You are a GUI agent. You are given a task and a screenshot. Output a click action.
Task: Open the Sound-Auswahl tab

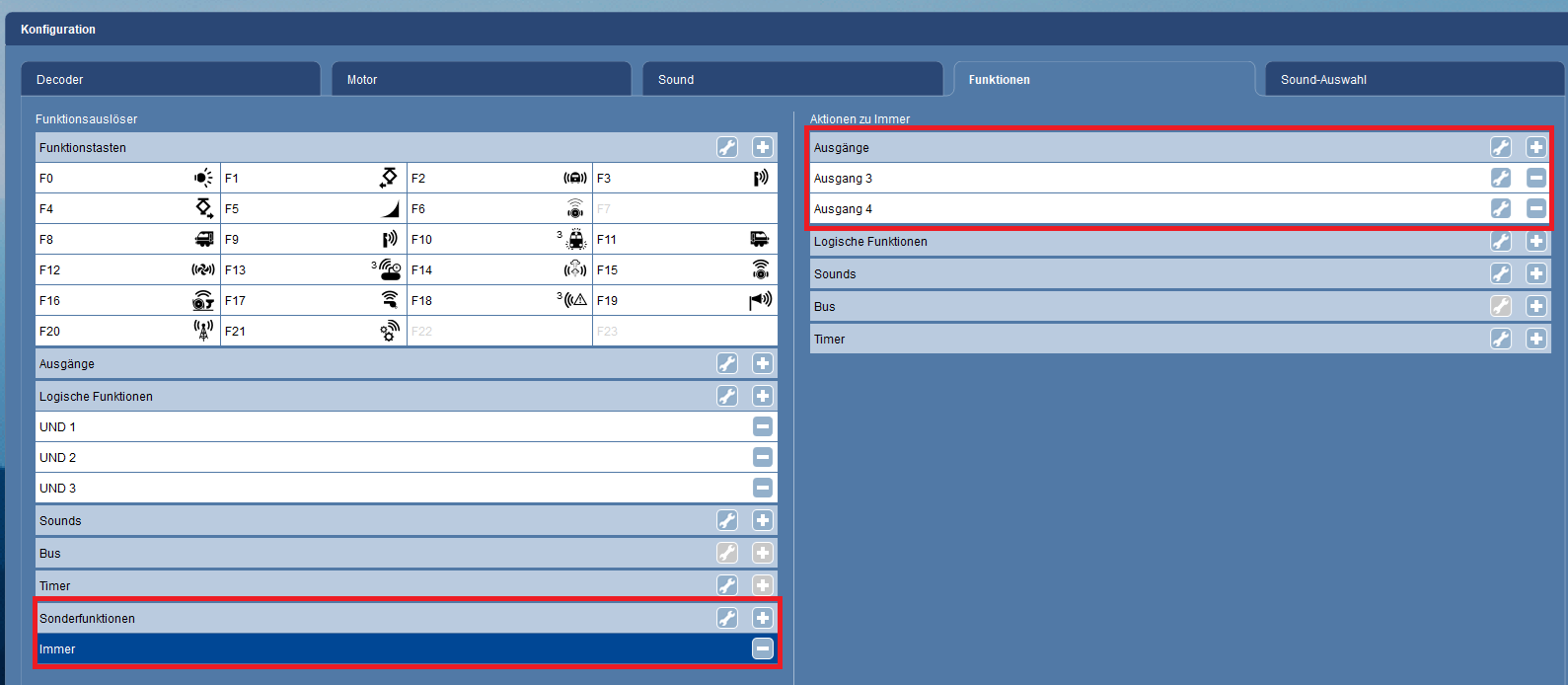point(1413,80)
